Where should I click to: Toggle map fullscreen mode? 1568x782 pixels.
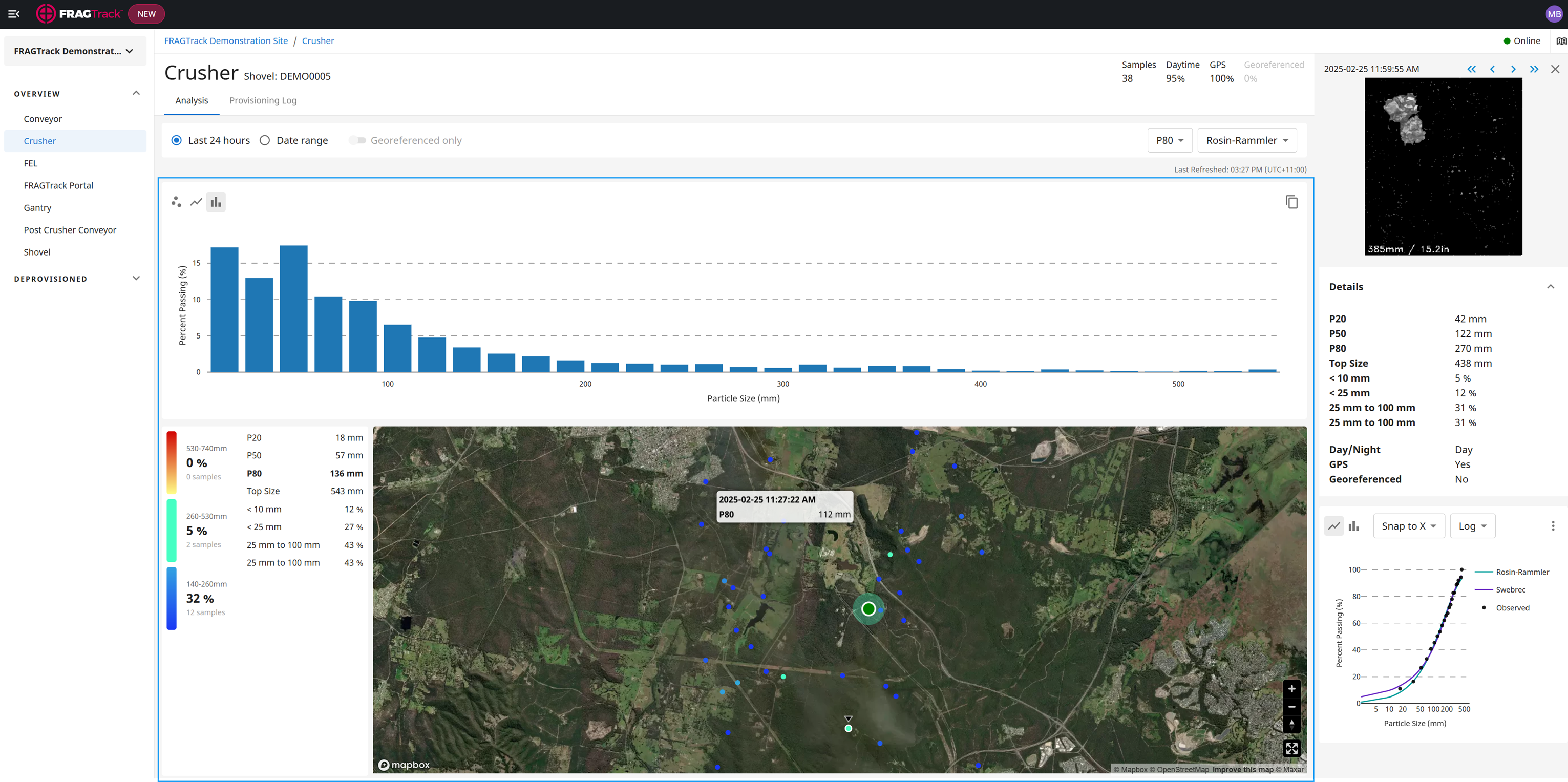pyautogui.click(x=1291, y=748)
